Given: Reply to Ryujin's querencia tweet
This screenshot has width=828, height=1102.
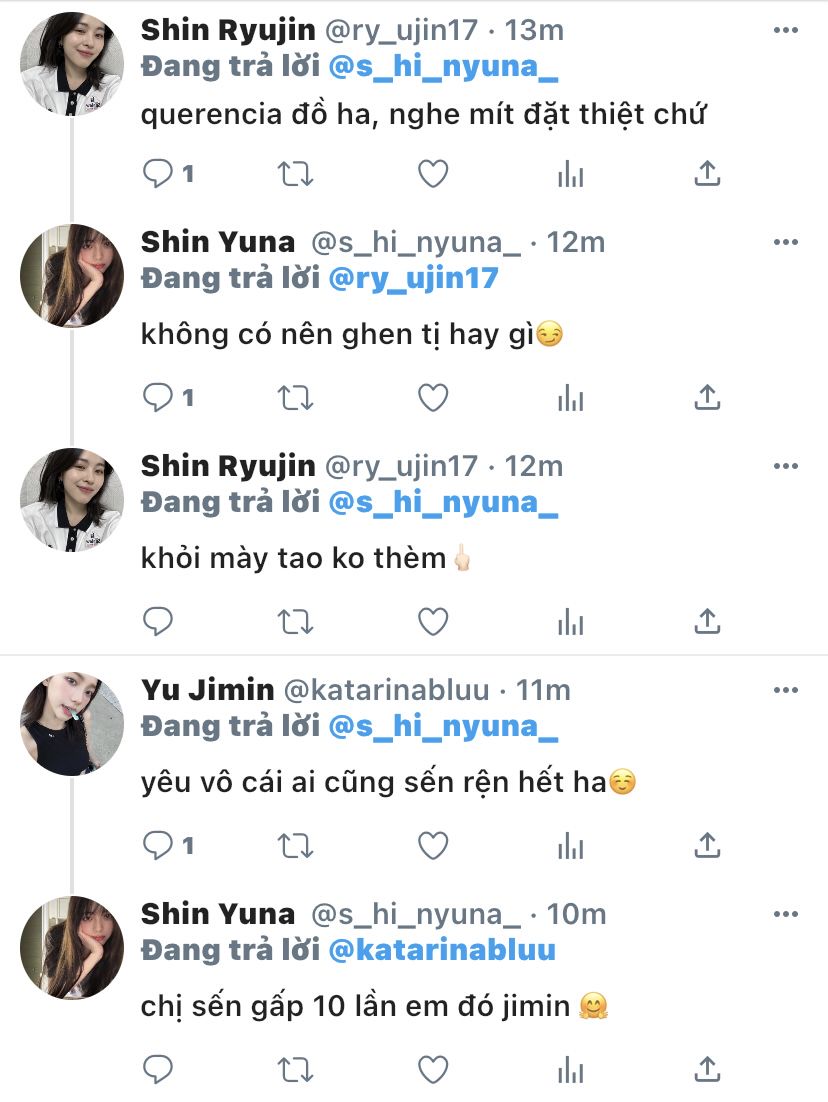Looking at the screenshot, I should point(159,175).
